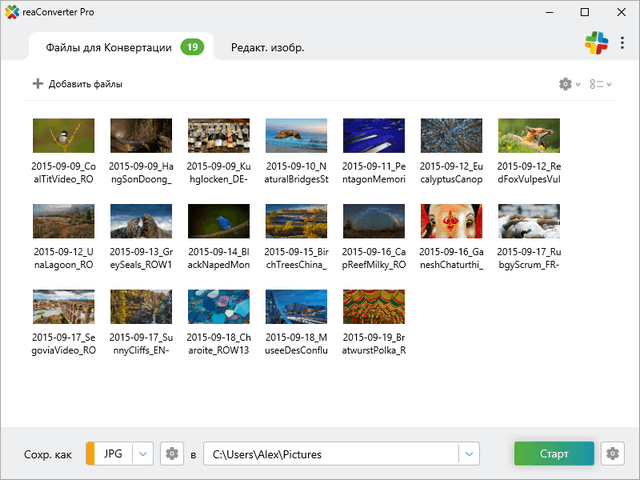Click reaConverter Pro title bar app icon
This screenshot has height=480, width=640.
click(12, 12)
